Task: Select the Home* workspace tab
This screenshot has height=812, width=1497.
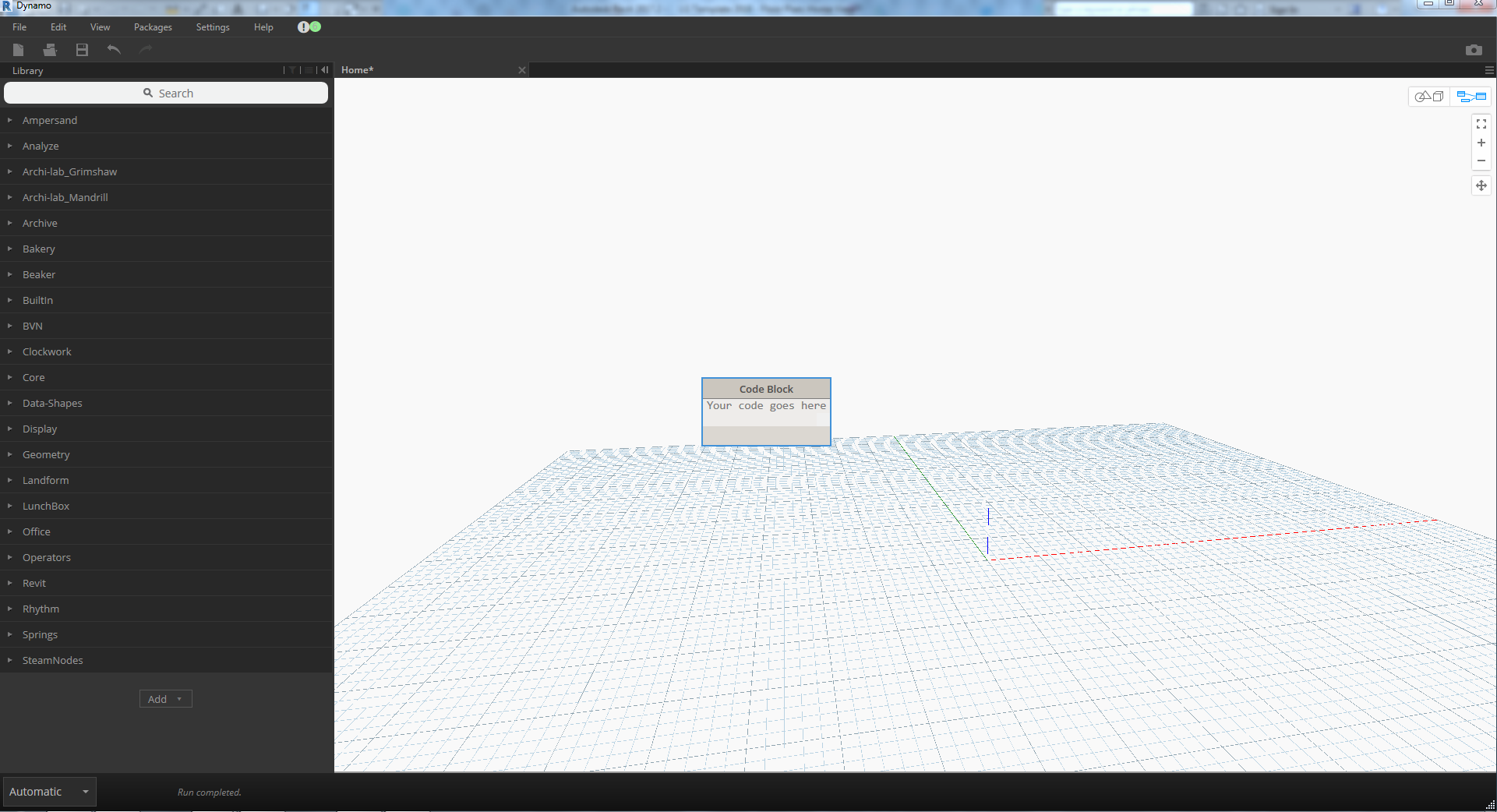Action: tap(357, 69)
